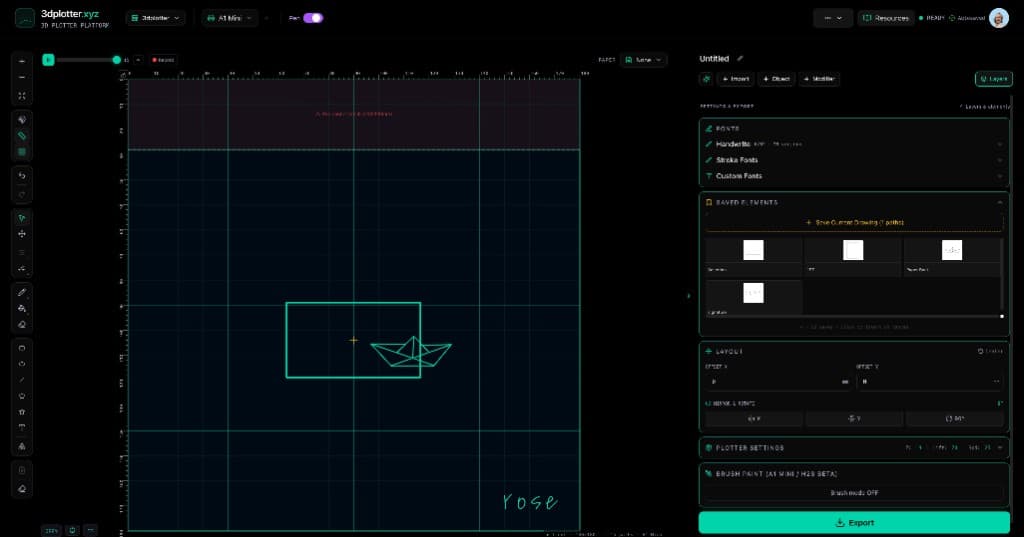This screenshot has width=1024, height=537.
Task: Click the rotate 90° button
Action: (x=954, y=419)
